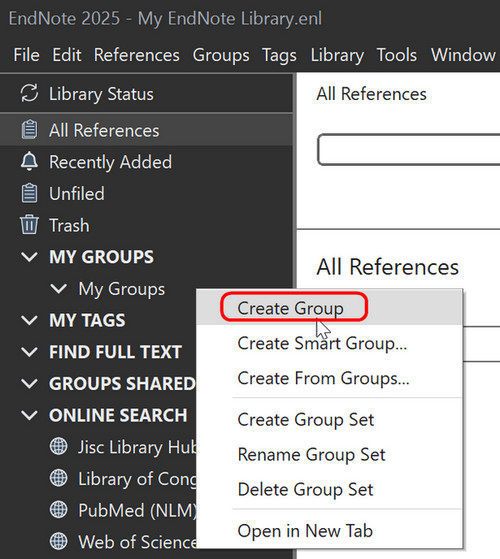500x559 pixels.
Task: Open the File menu
Action: pyautogui.click(x=26, y=55)
